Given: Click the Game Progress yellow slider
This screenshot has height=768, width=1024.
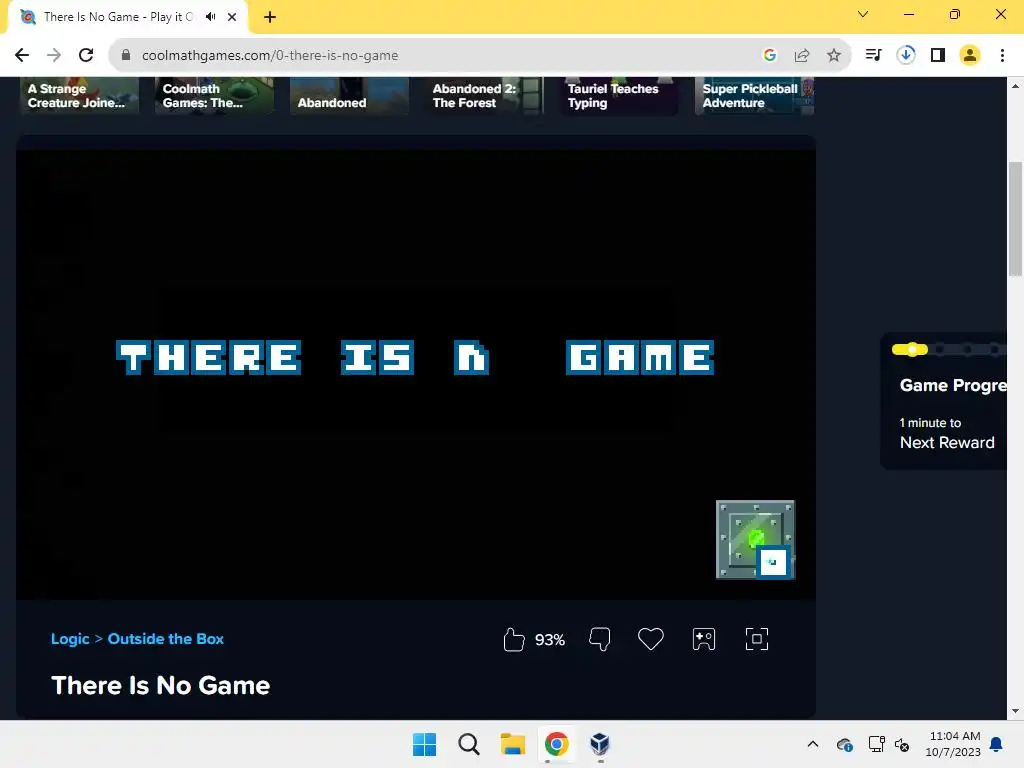Looking at the screenshot, I should click(910, 349).
